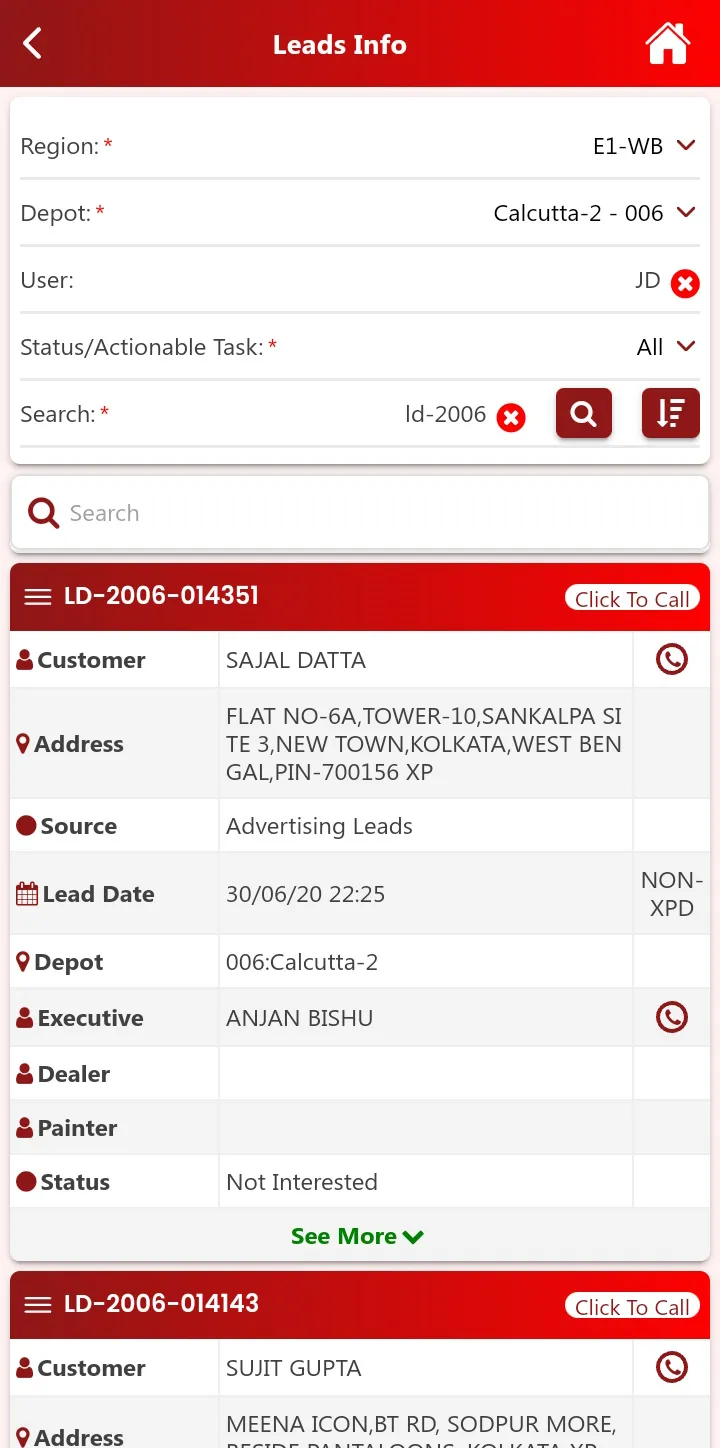Image resolution: width=720 pixels, height=1448 pixels.
Task: Click the FLAT NO-6A address text
Action: (424, 744)
